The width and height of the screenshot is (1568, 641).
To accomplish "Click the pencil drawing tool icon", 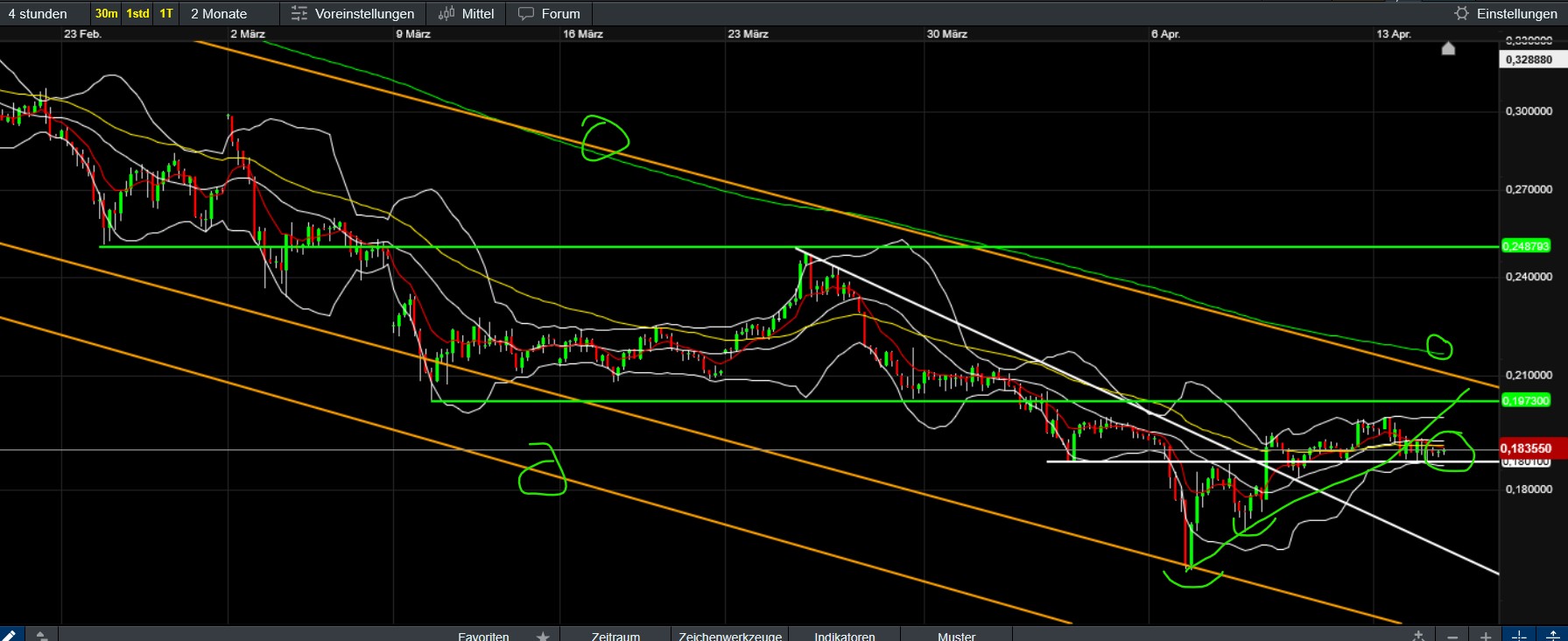I will click(11, 634).
